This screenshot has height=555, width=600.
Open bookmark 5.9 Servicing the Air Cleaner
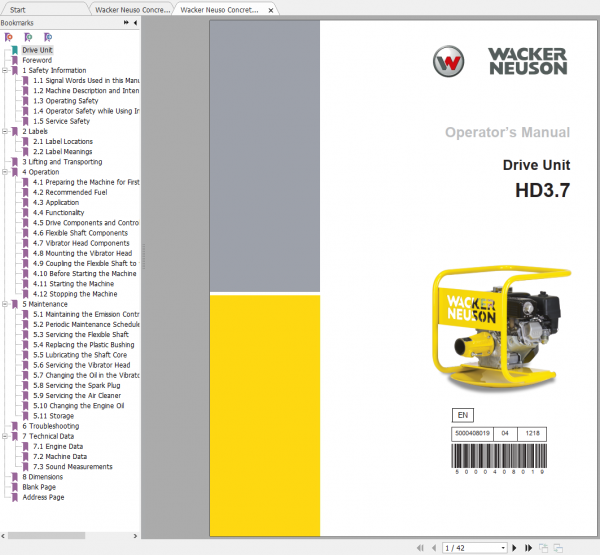[x=77, y=396]
